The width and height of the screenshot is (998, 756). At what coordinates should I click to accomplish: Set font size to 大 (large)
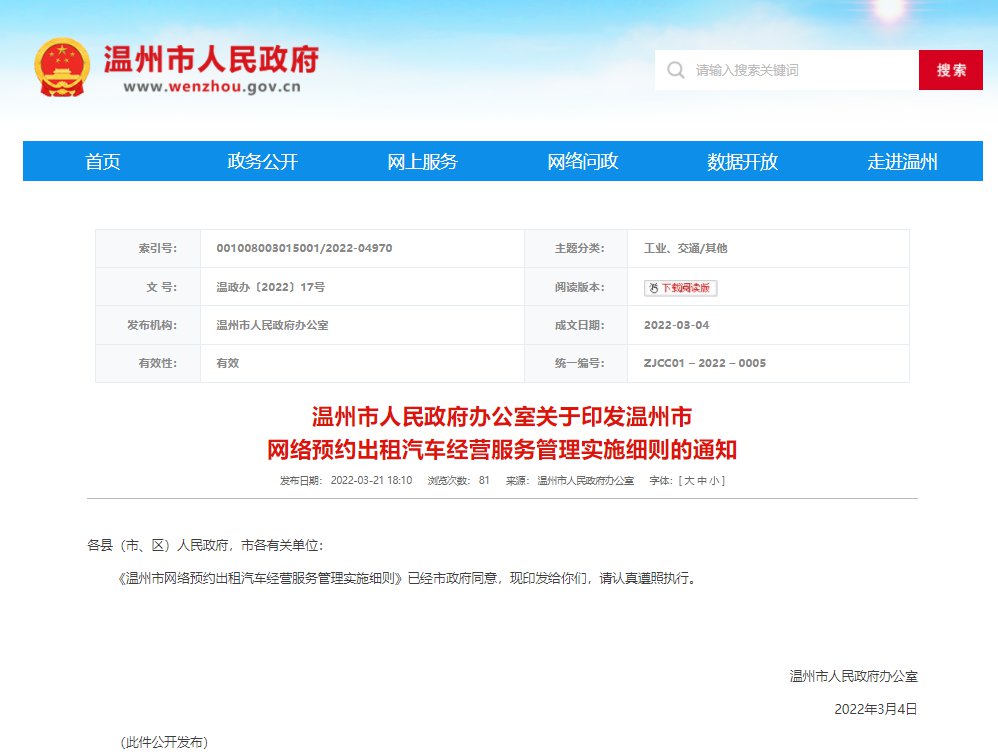point(689,481)
